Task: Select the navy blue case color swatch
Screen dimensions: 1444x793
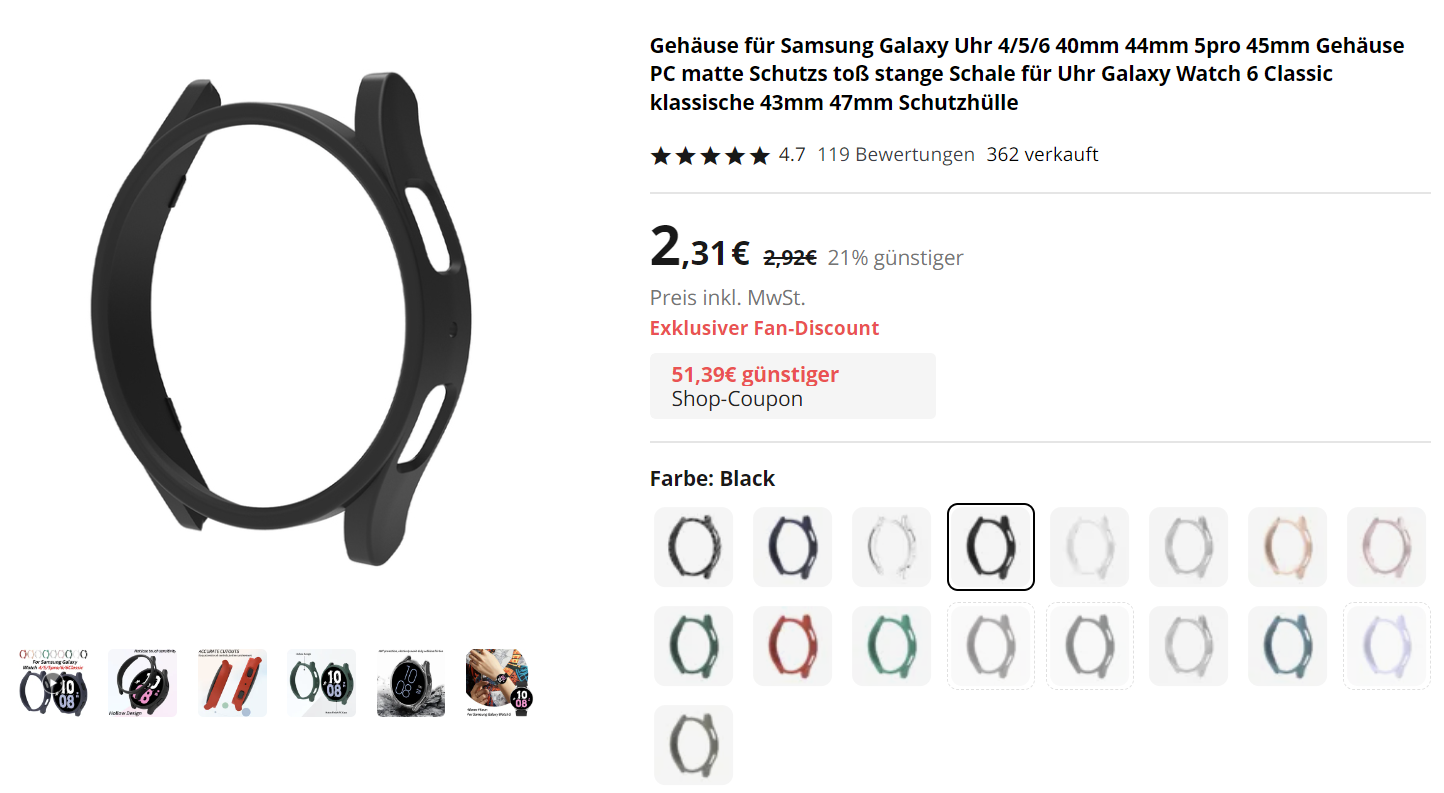Action: tap(792, 547)
